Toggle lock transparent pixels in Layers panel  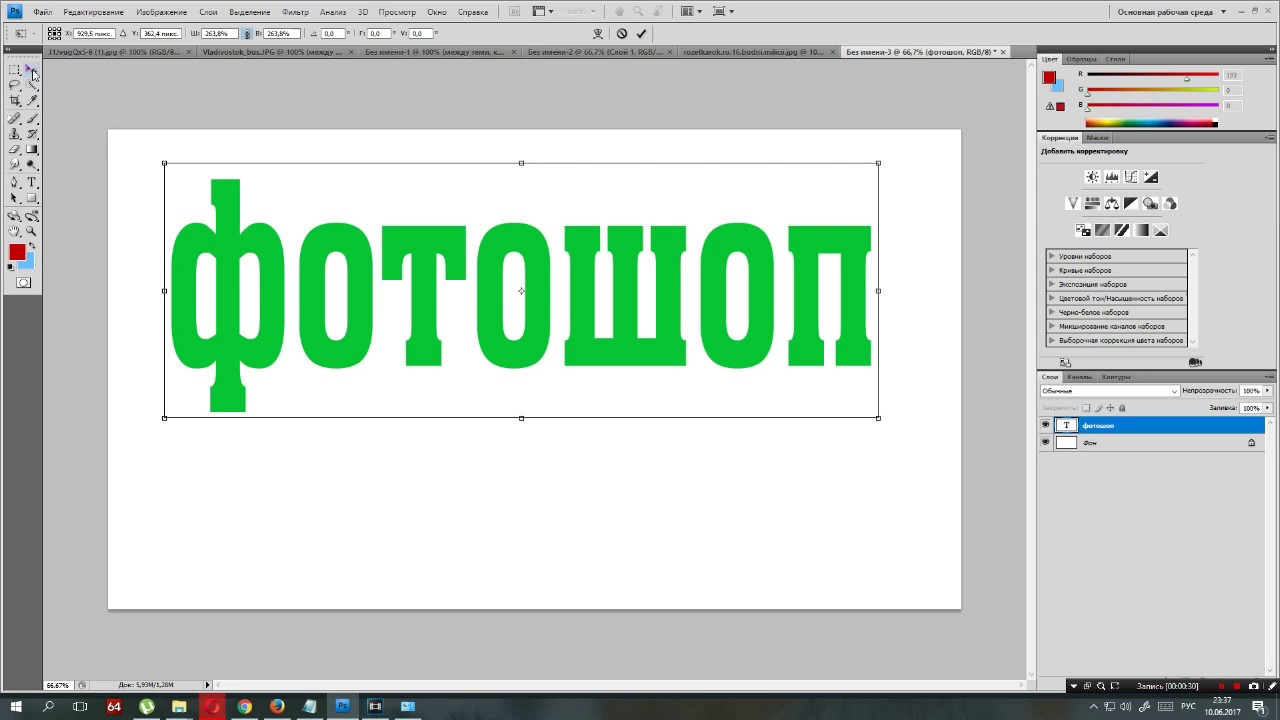(x=1086, y=408)
